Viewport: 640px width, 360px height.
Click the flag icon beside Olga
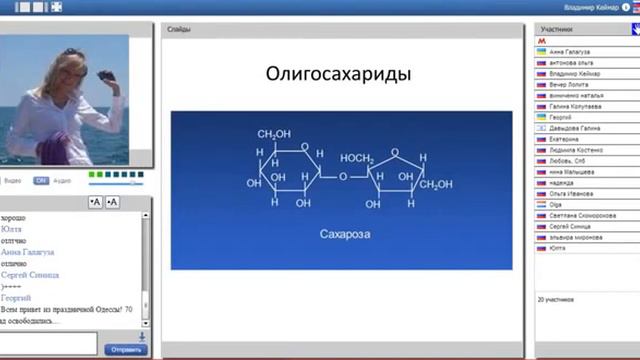point(541,204)
